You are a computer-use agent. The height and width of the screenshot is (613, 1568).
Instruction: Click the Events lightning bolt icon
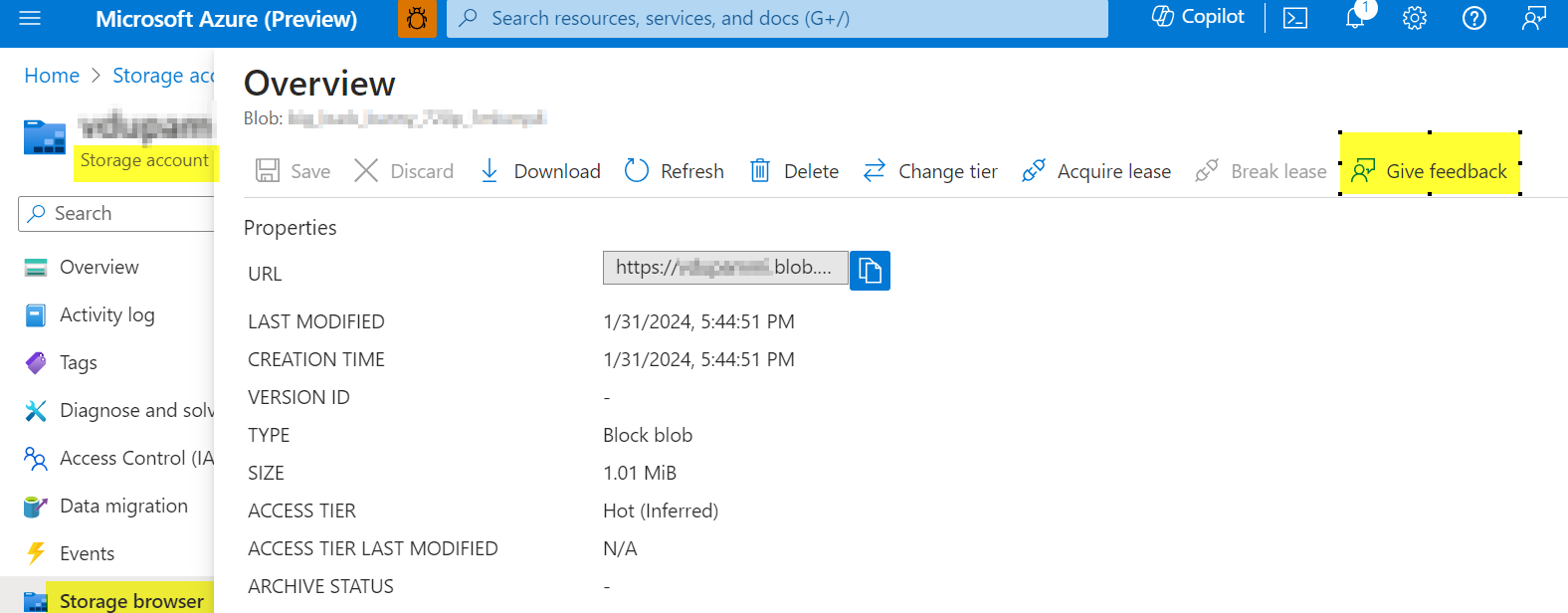(x=36, y=553)
